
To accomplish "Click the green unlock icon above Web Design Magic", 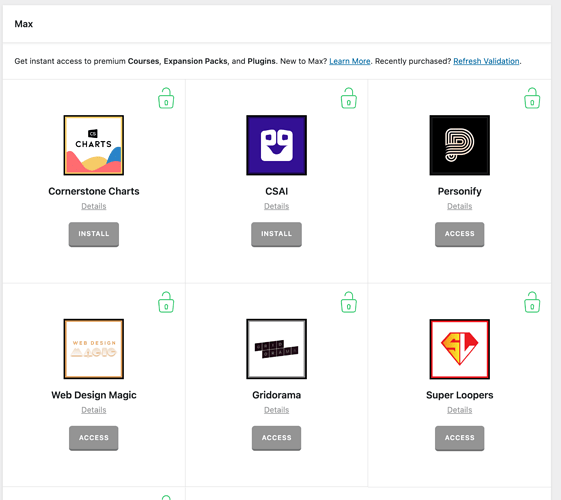I will click(x=166, y=302).
